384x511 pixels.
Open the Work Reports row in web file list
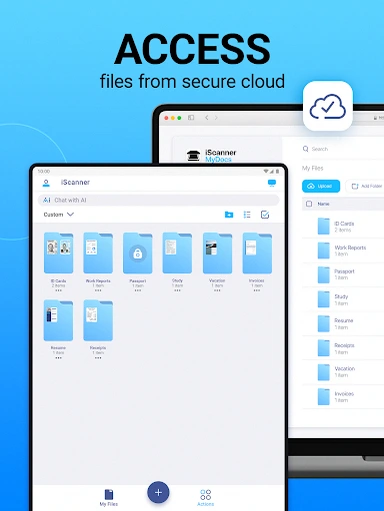coord(343,251)
